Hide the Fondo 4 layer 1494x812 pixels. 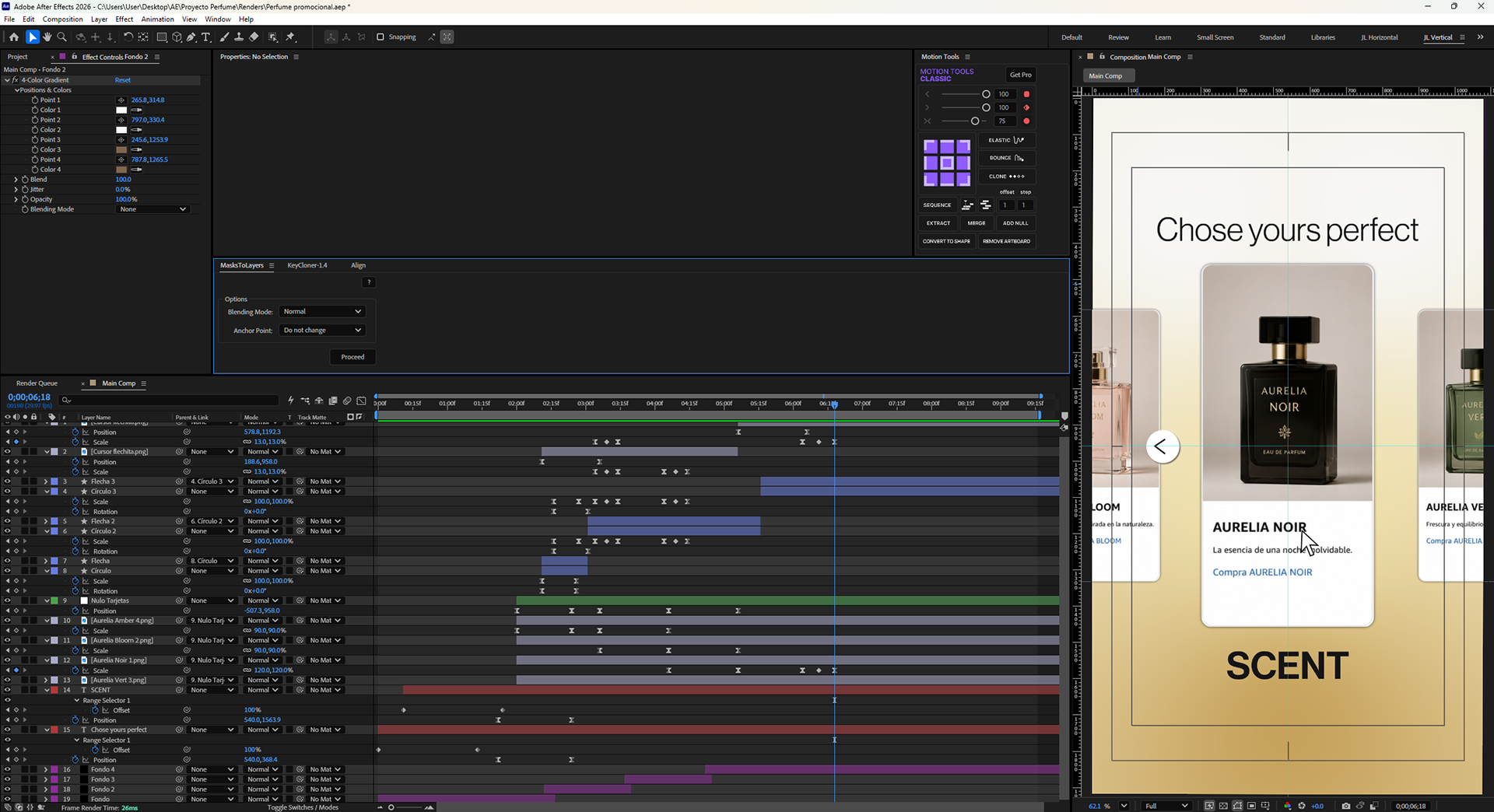click(x=7, y=769)
